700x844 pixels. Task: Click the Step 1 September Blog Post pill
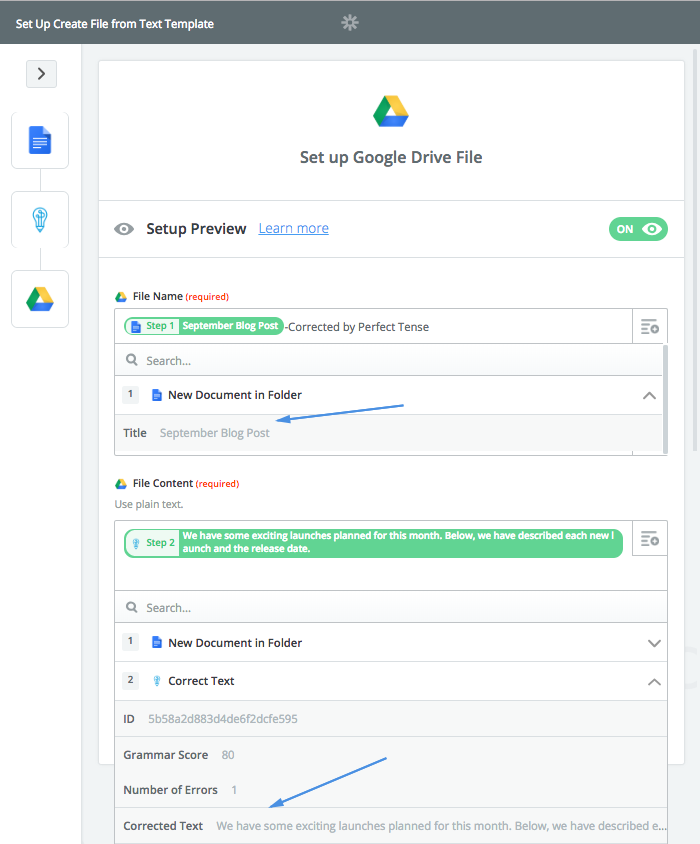(x=204, y=326)
